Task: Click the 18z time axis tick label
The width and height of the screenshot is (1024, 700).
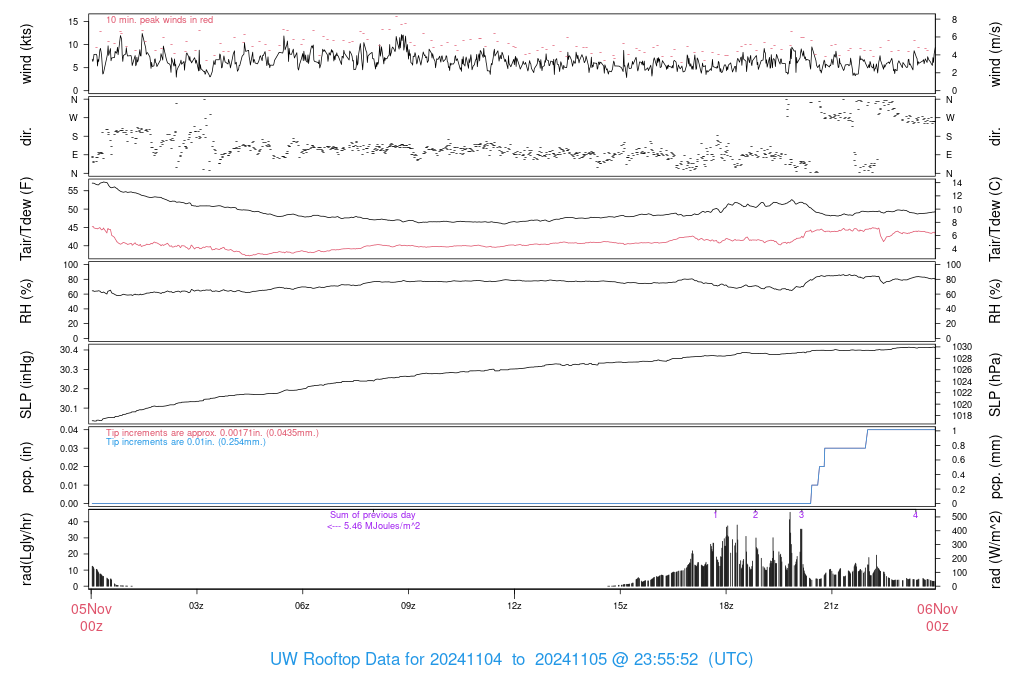Action: pyautogui.click(x=725, y=606)
